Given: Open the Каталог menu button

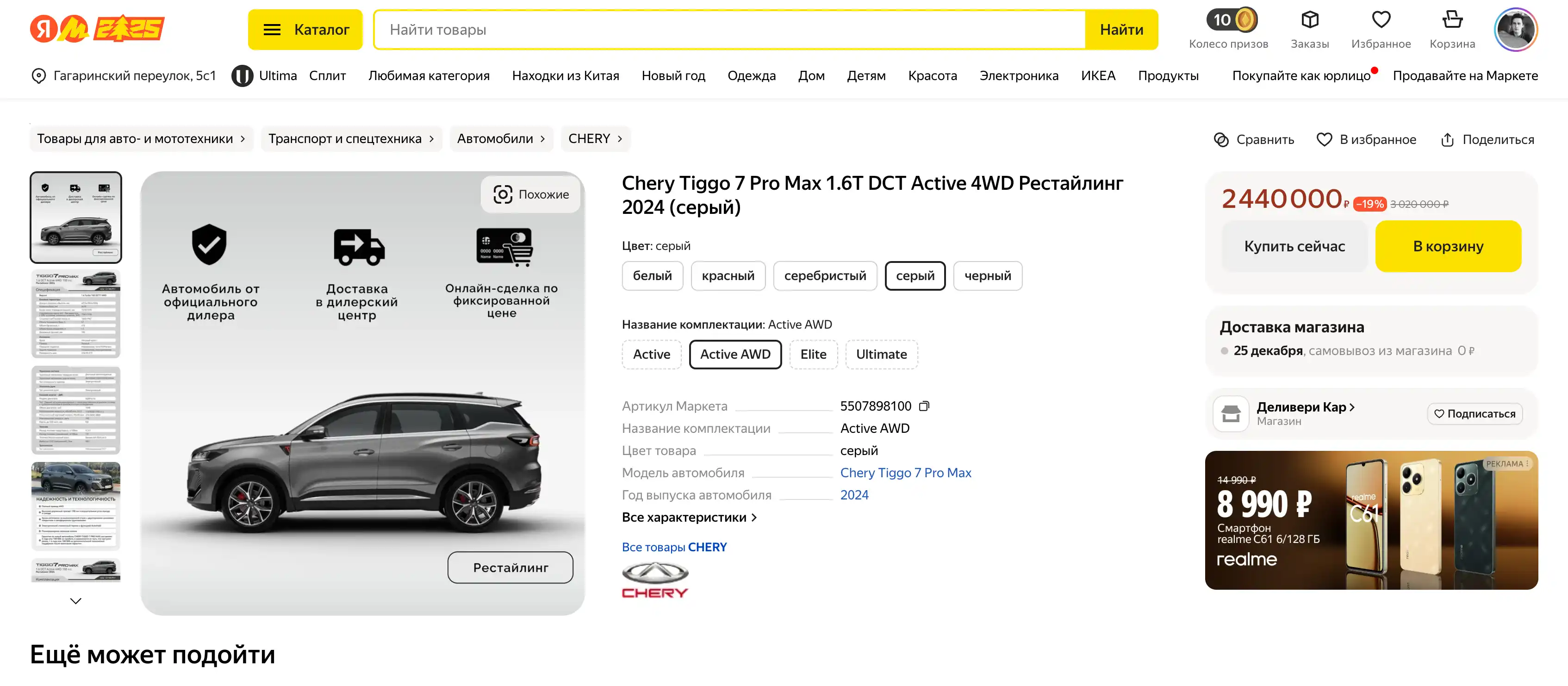Looking at the screenshot, I should (x=305, y=29).
